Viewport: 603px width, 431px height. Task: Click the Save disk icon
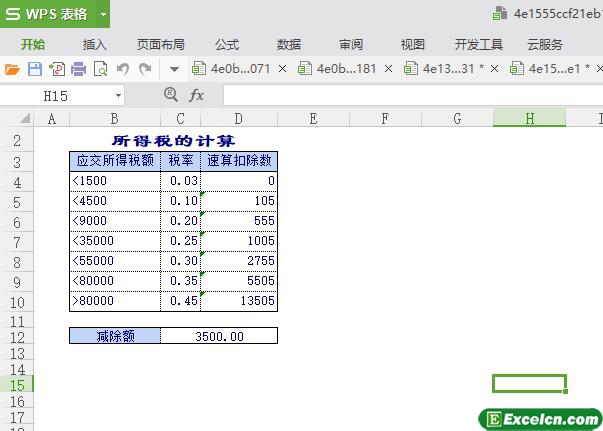tap(34, 69)
